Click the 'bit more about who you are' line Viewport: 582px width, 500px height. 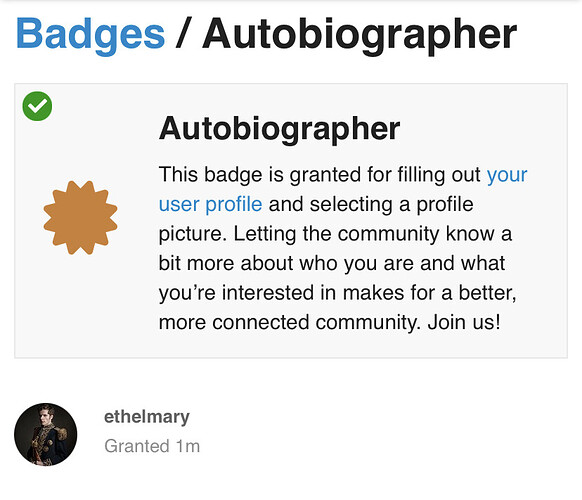click(332, 263)
